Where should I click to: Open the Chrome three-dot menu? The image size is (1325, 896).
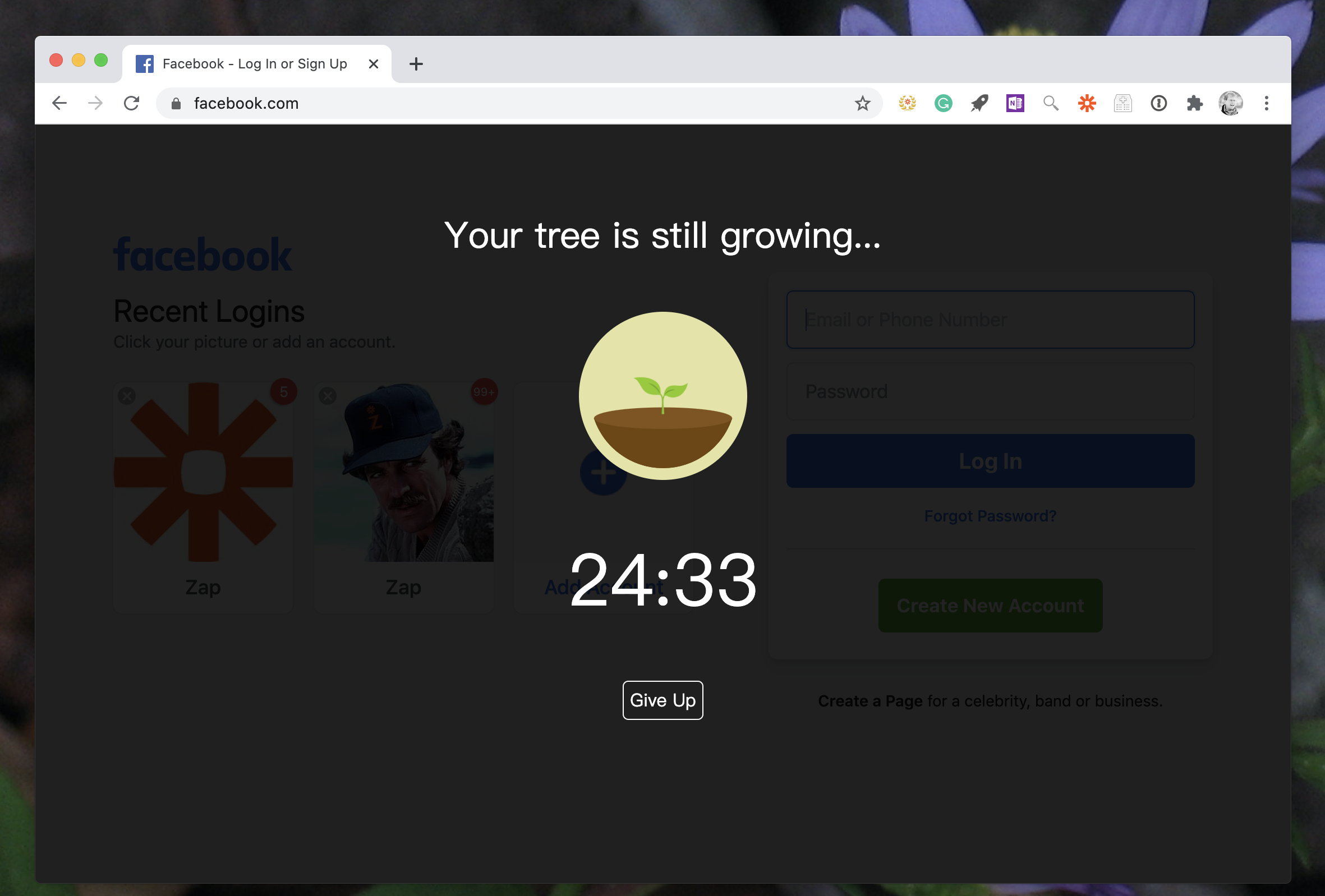[1266, 103]
